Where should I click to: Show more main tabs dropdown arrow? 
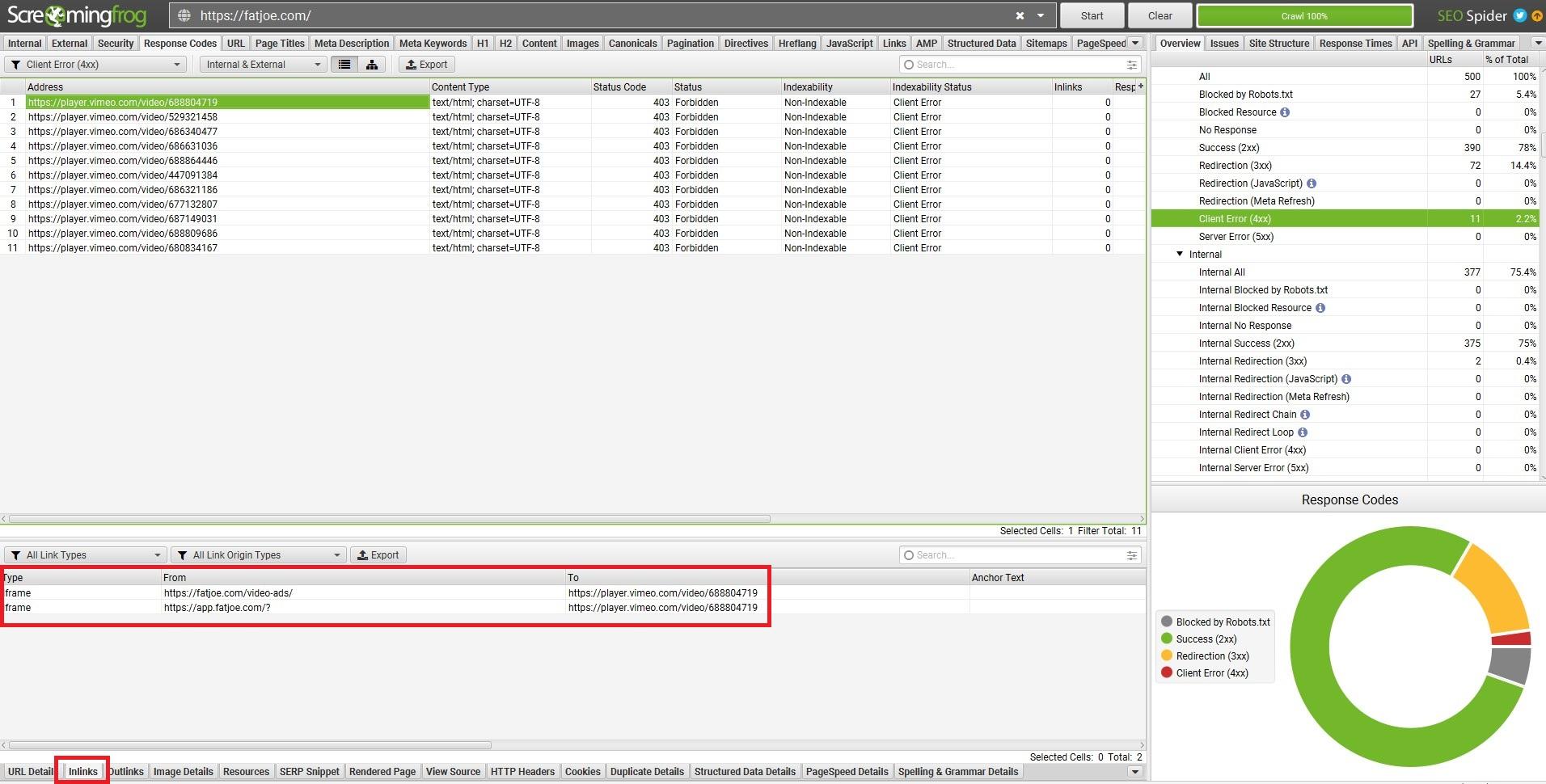pyautogui.click(x=1135, y=43)
